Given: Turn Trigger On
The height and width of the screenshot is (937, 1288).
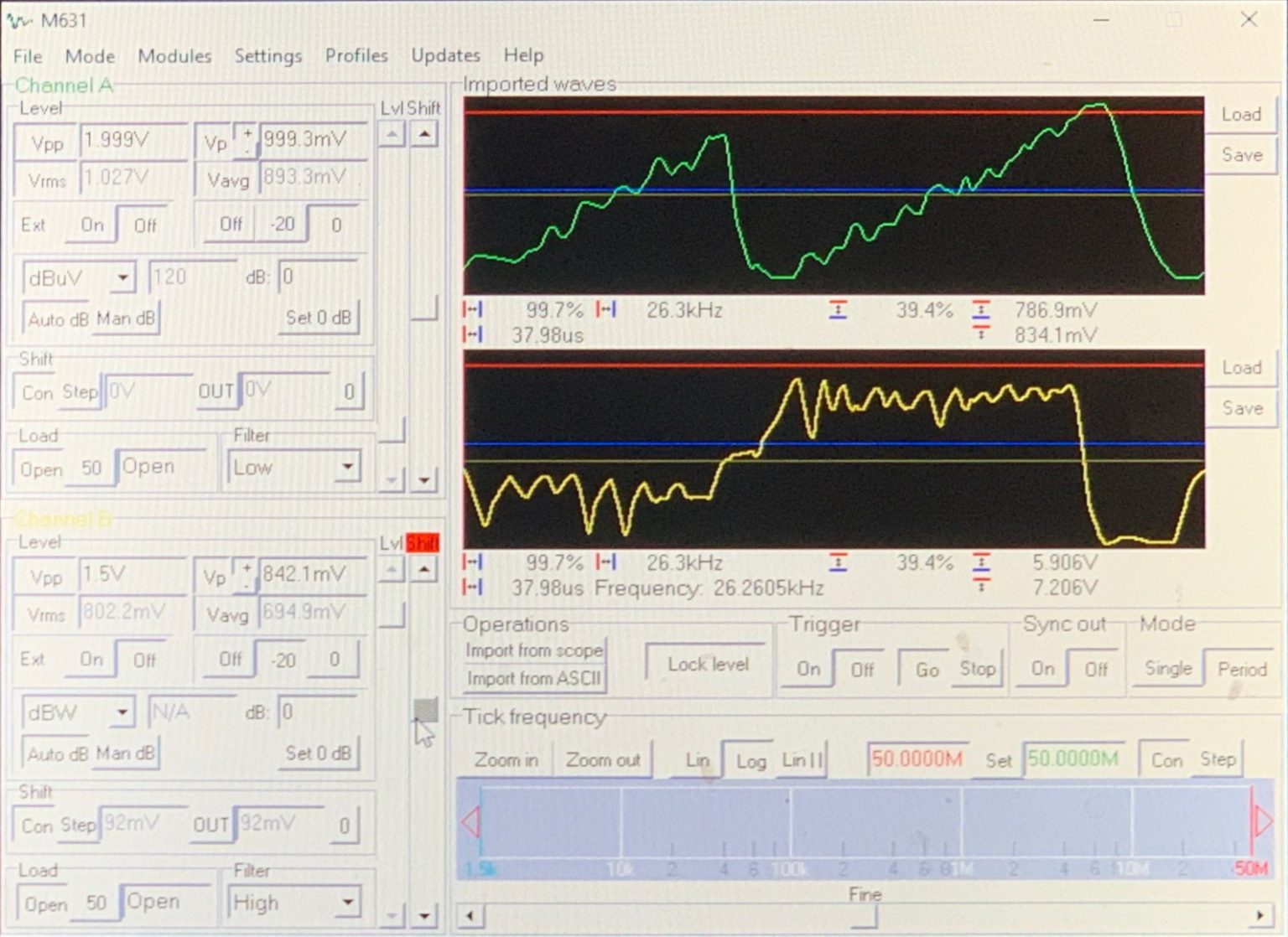Looking at the screenshot, I should click(x=808, y=669).
